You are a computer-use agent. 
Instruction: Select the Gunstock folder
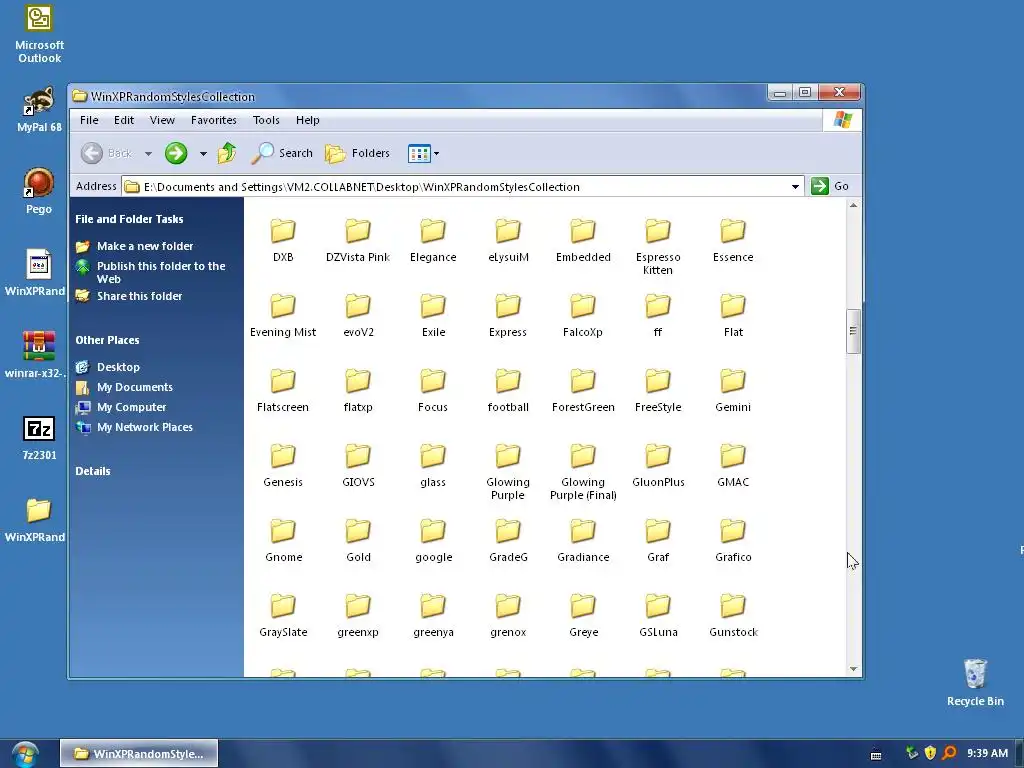coord(733,616)
